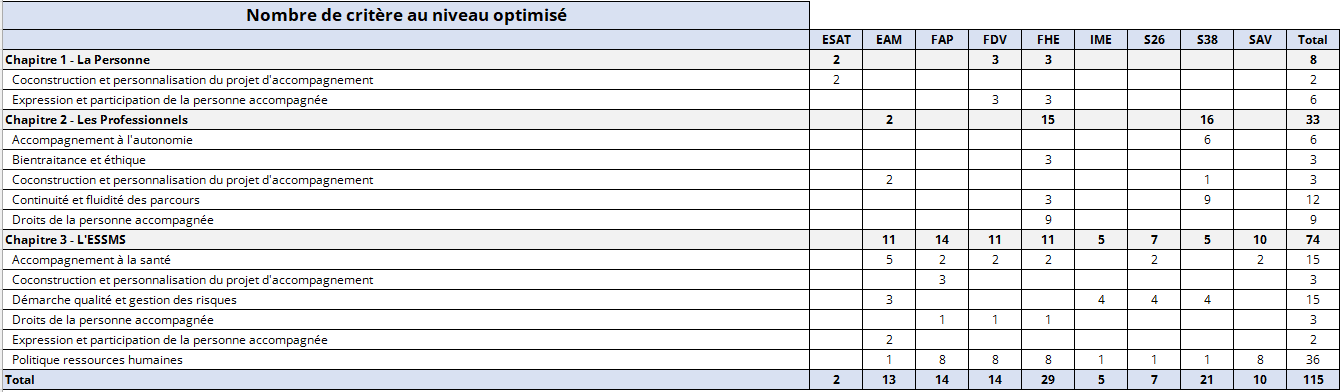Click the Chapitre 1 - La Personne row
The image size is (1343, 392).
pyautogui.click(x=670, y=60)
